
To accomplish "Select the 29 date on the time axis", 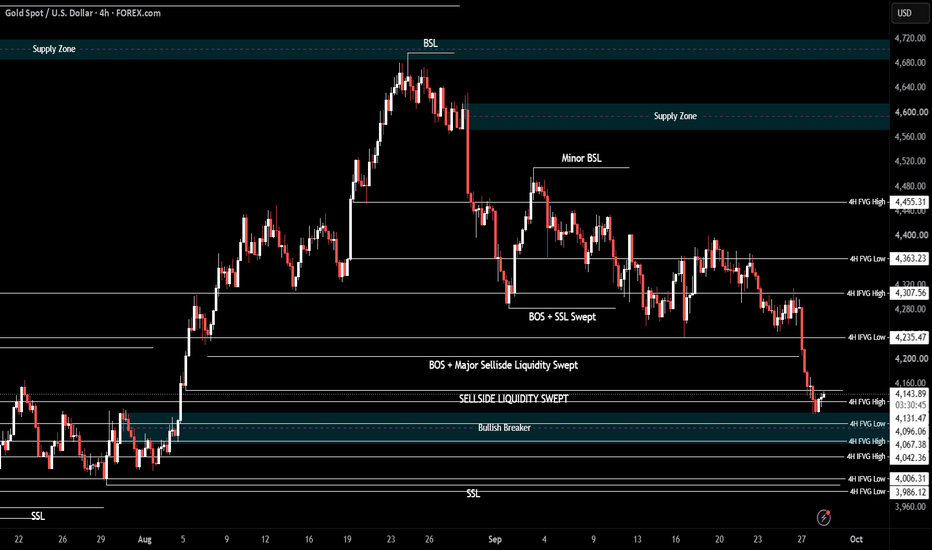I will [x=100, y=539].
